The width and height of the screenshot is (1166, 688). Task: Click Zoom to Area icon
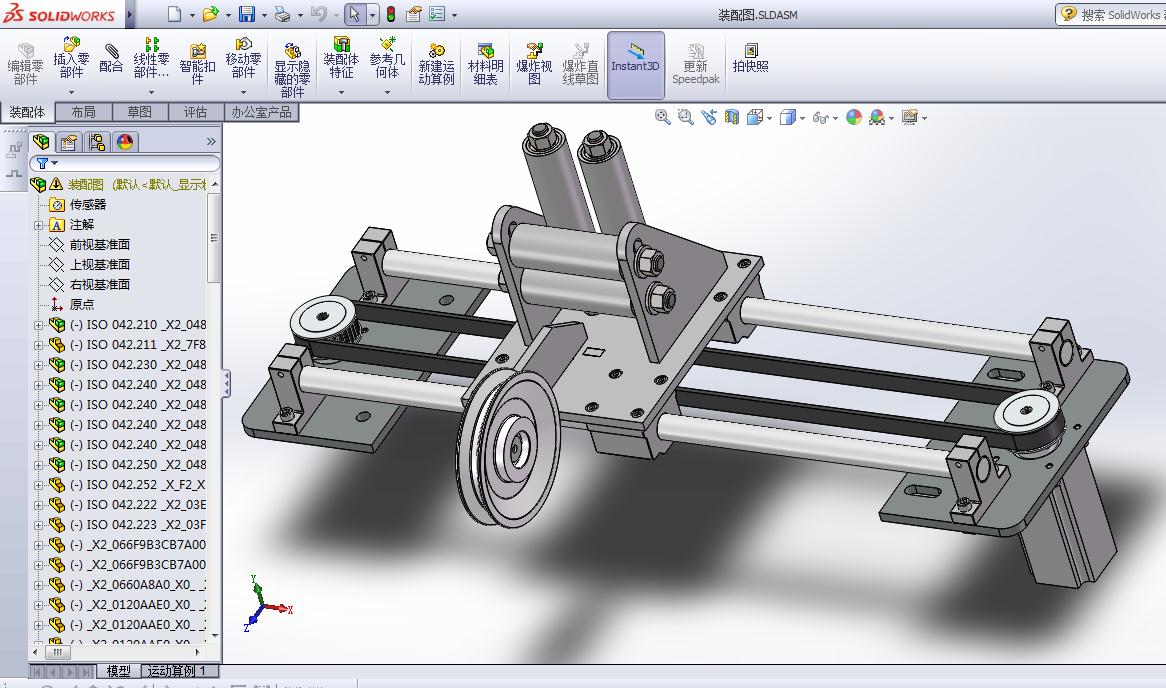pos(686,117)
